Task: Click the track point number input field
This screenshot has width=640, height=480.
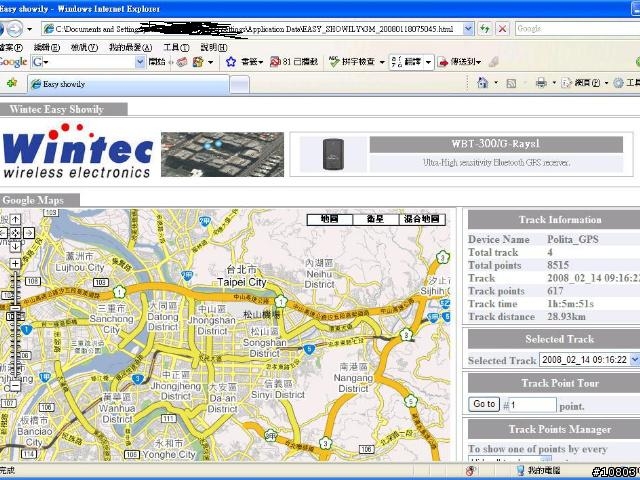Action: [531, 405]
